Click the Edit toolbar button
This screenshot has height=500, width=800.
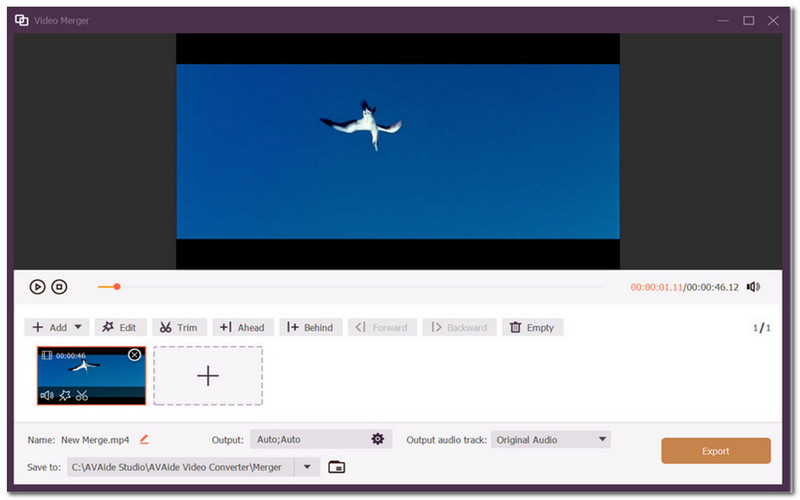click(x=119, y=327)
